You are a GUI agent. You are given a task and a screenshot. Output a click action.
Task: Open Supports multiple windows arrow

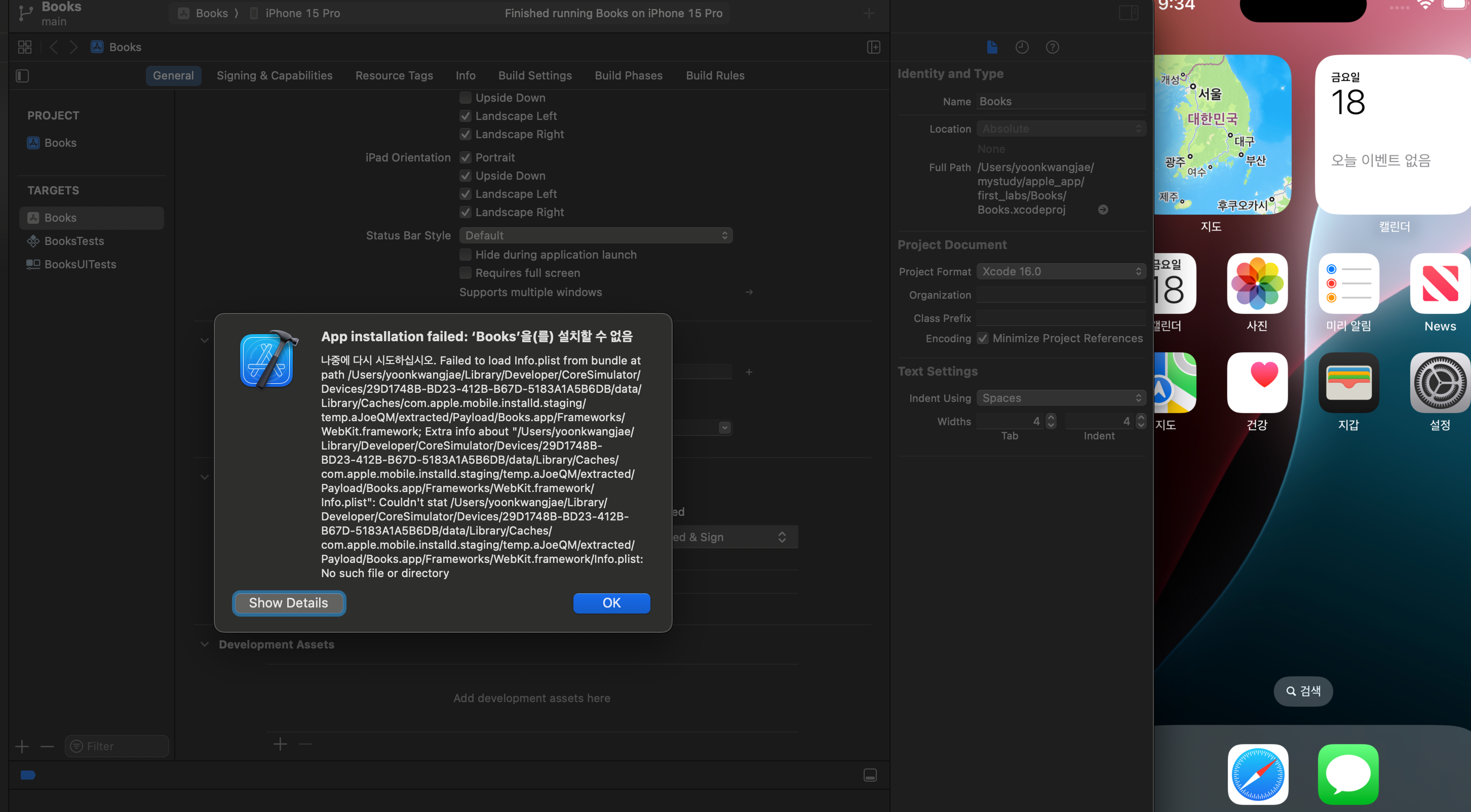click(749, 292)
